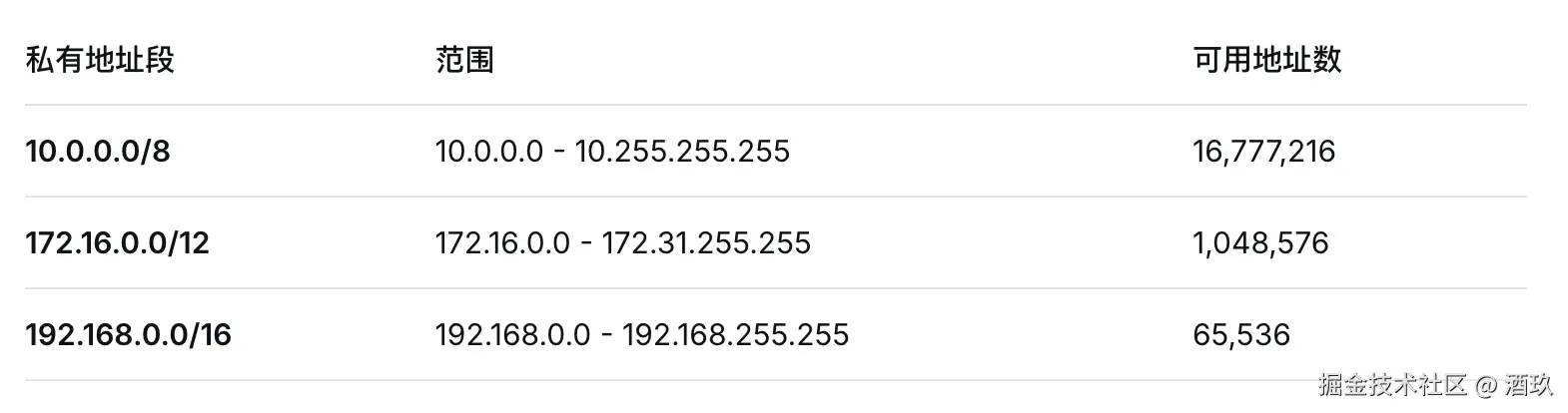Click the range 192.168.0.0 - 192.168.255.255

(x=642, y=335)
